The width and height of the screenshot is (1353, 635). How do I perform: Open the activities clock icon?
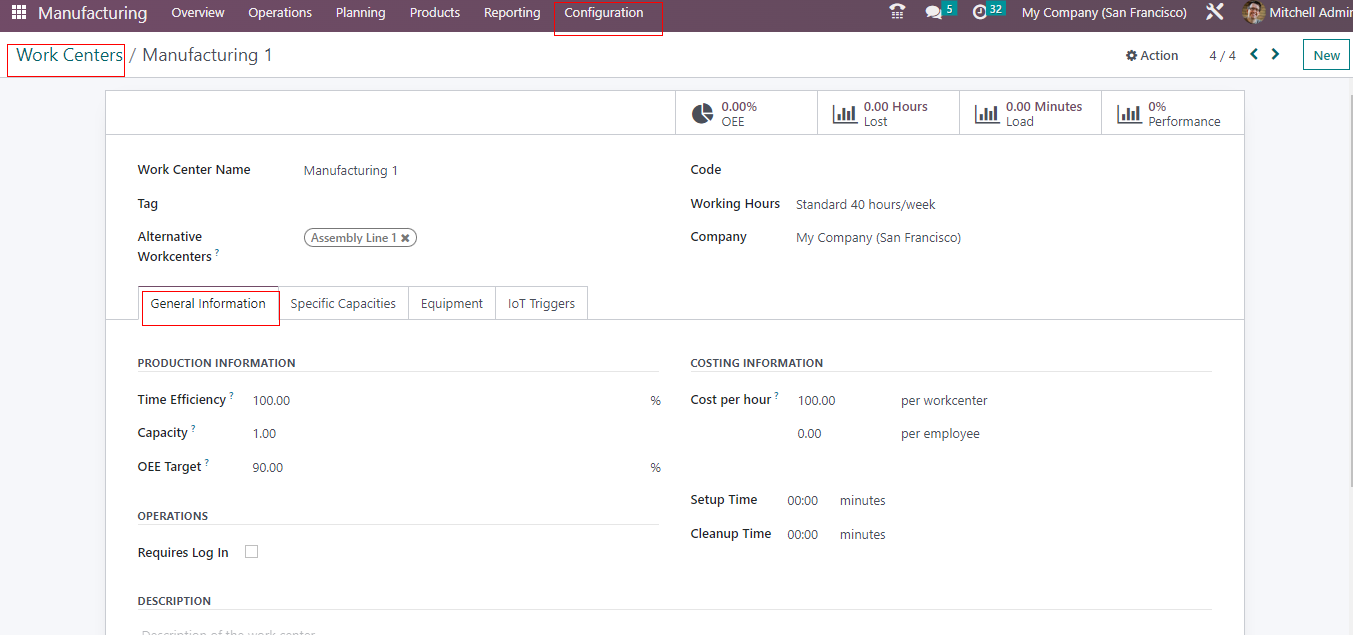pyautogui.click(x=980, y=13)
